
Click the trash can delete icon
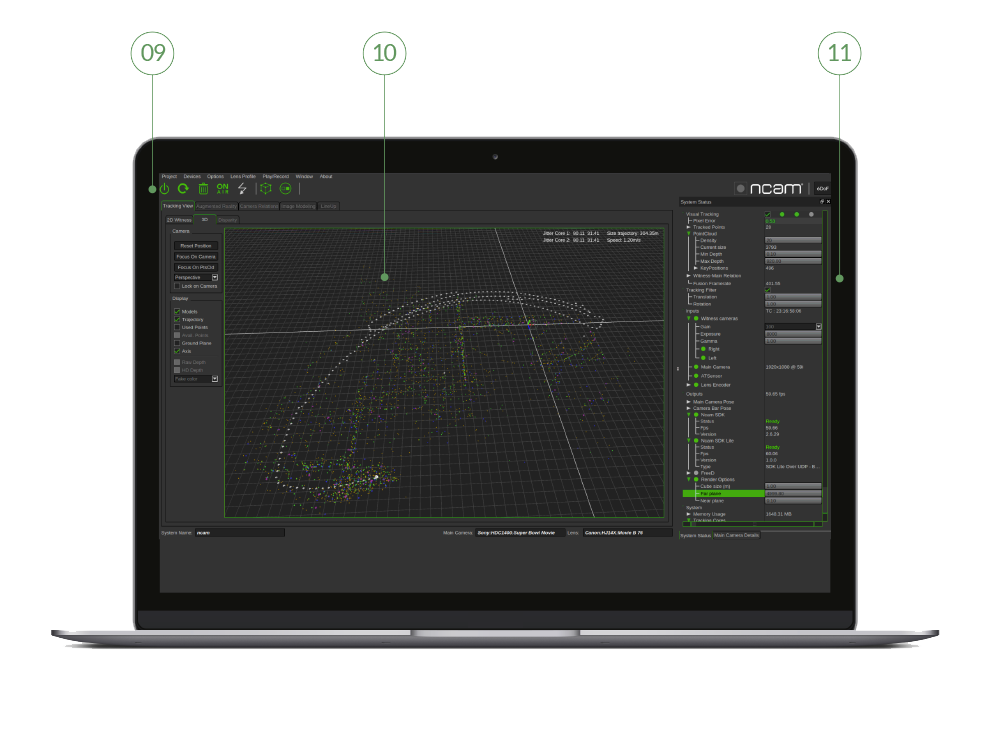203,188
